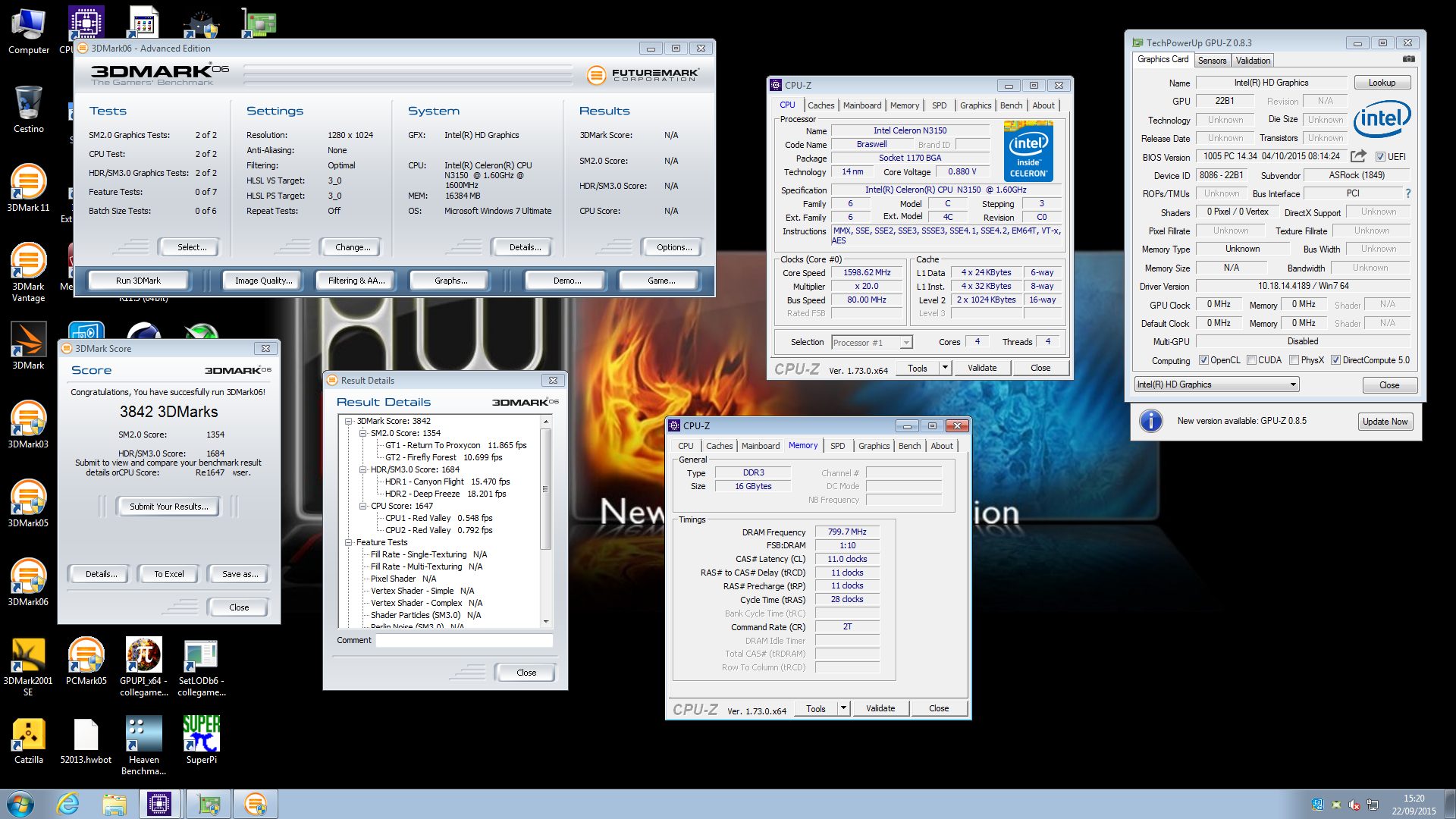This screenshot has height=819, width=1456.
Task: Click Filtering & AA... button
Action: click(356, 281)
